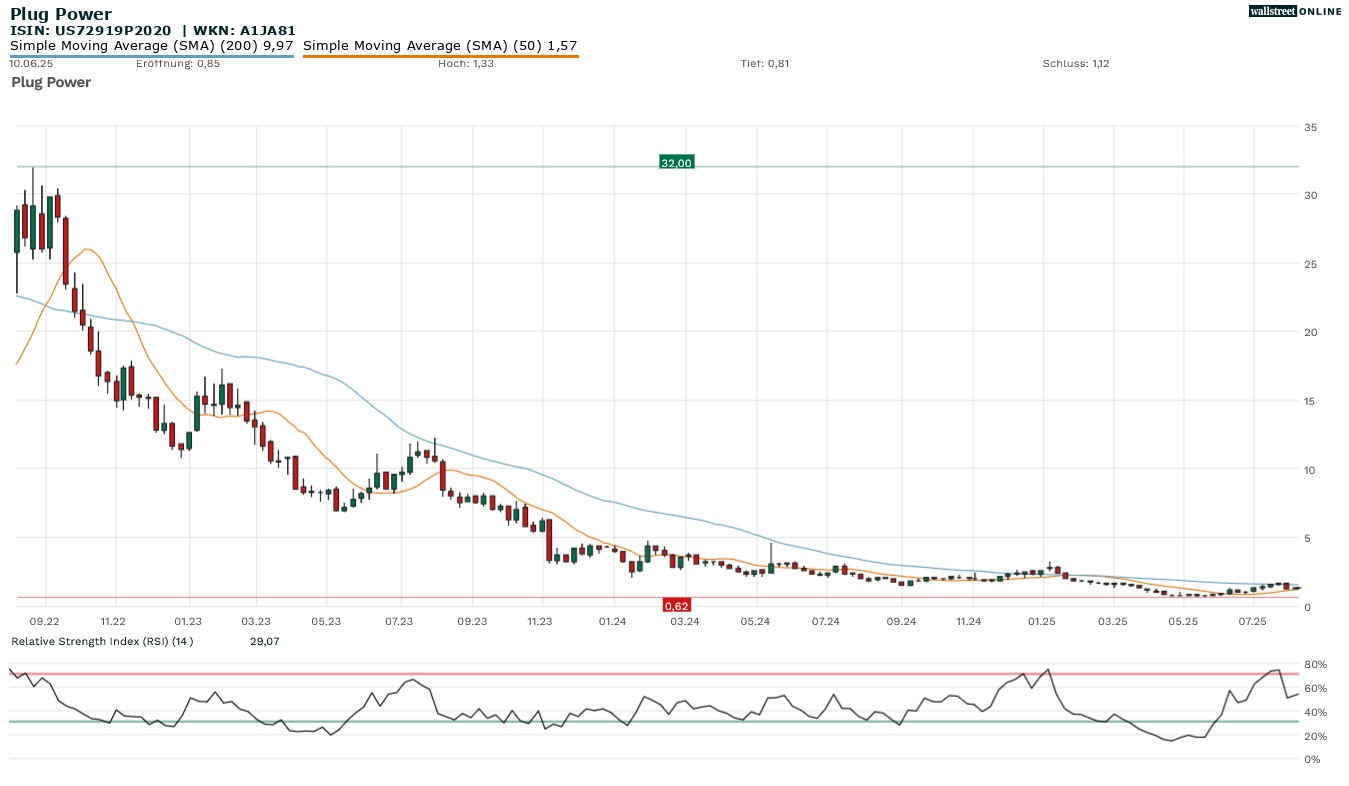Image resolution: width=1349 pixels, height=786 pixels.
Task: Click the 20 price axis label
Action: 1310,332
